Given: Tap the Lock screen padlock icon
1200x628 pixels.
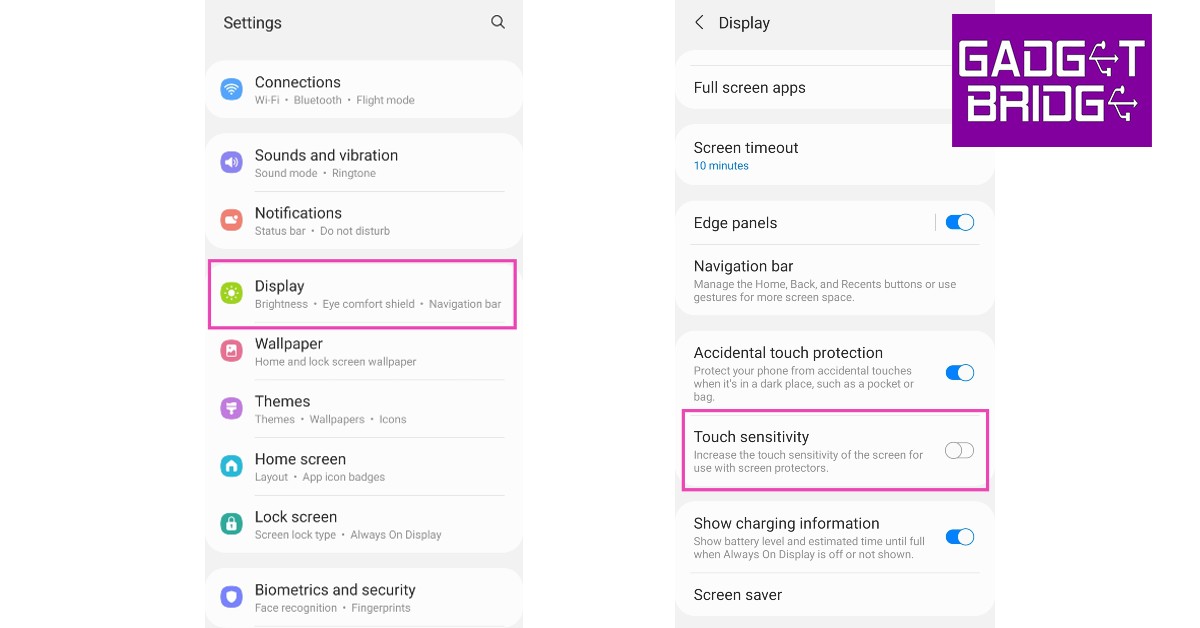Looking at the screenshot, I should (232, 524).
